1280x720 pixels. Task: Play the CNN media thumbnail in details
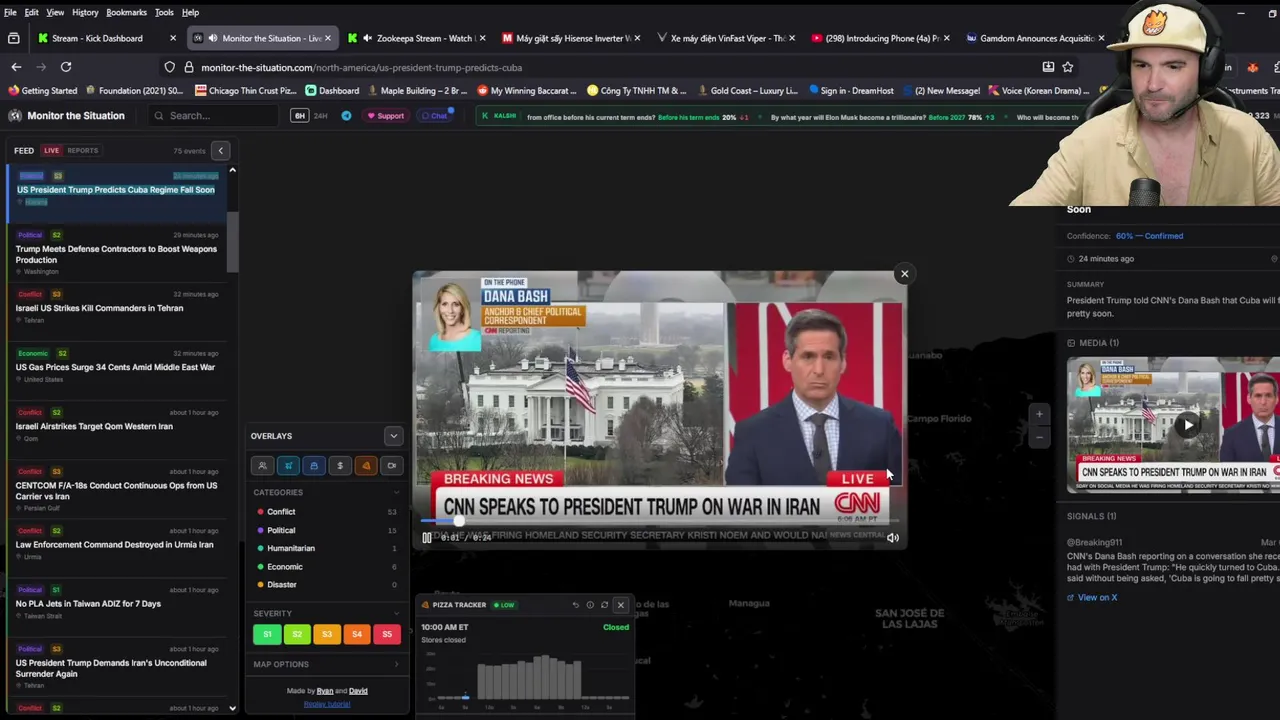pos(1187,425)
